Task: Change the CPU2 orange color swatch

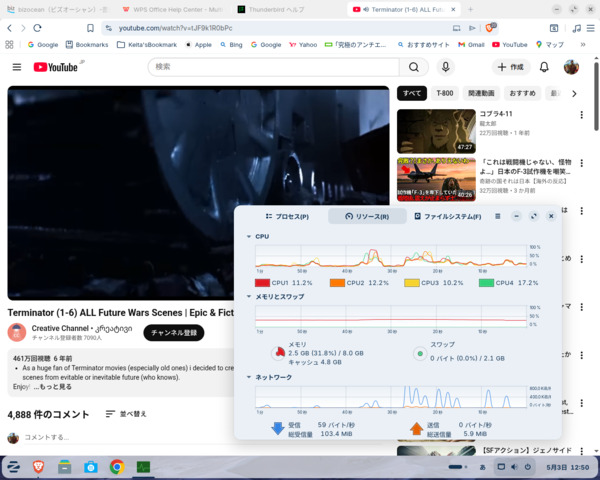Action: [x=337, y=283]
